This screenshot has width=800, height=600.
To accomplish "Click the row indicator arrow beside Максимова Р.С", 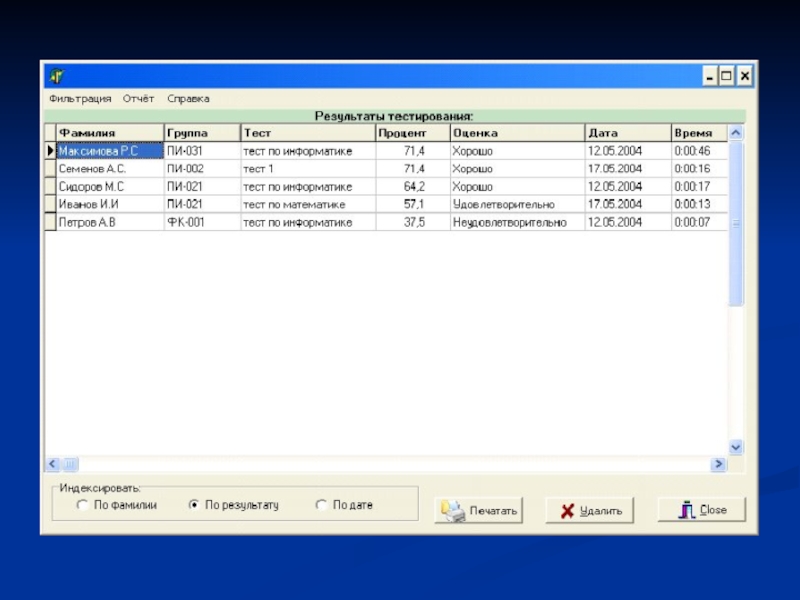I will pyautogui.click(x=50, y=151).
